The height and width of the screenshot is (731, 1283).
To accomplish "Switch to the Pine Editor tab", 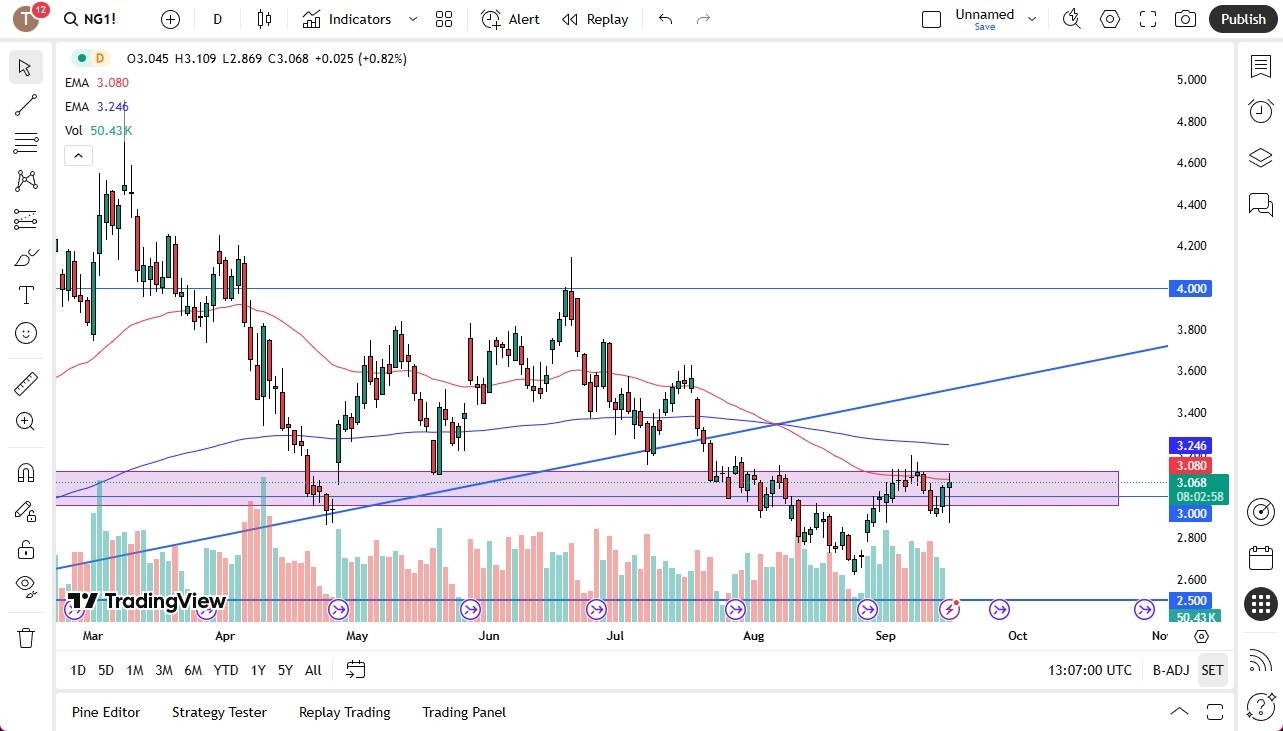I will pos(106,712).
